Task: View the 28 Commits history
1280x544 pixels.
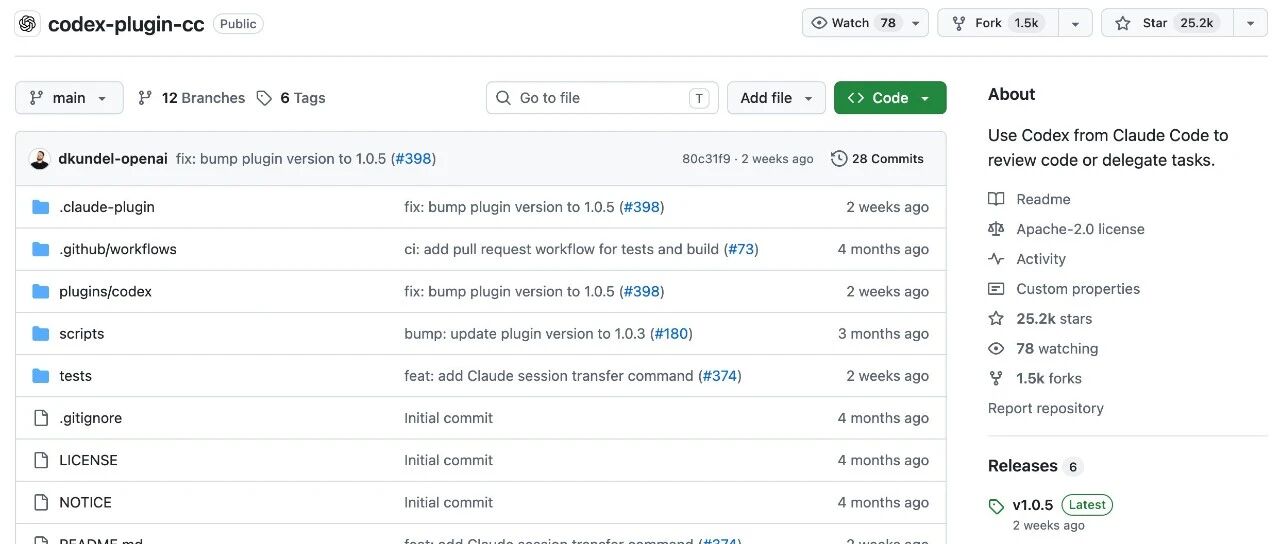Action: pyautogui.click(x=878, y=159)
